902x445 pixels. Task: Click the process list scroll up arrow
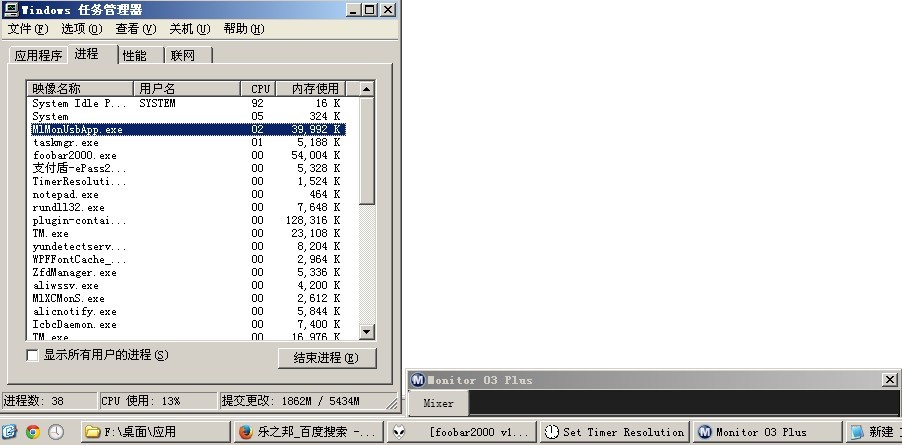[x=367, y=89]
